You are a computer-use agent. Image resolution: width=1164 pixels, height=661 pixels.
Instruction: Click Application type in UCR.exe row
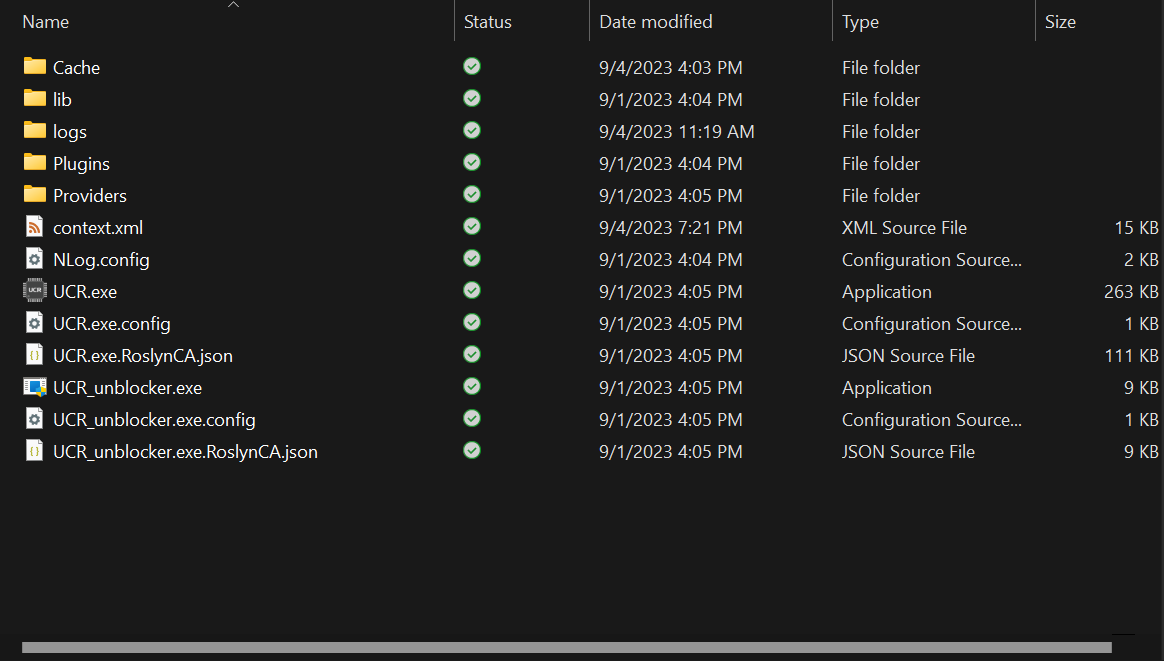(886, 292)
